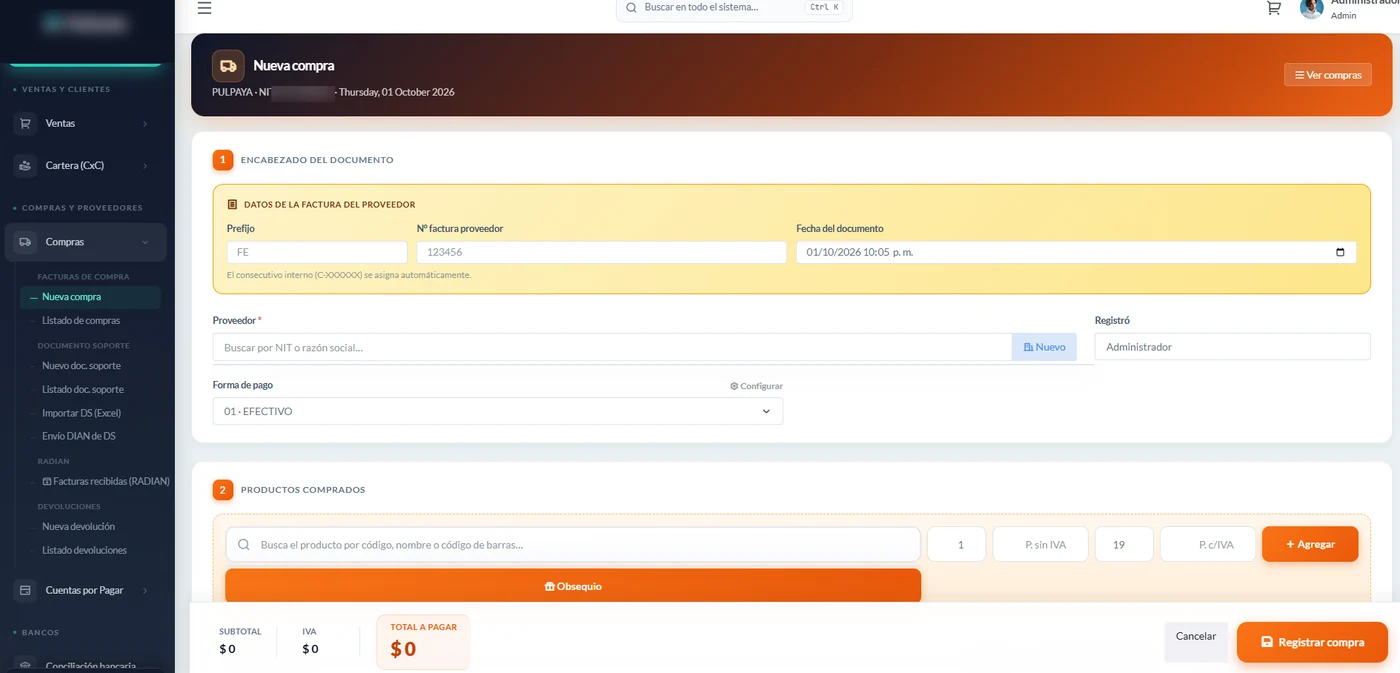Click Registrar compra button
The width and height of the screenshot is (1400, 673).
click(x=1312, y=642)
